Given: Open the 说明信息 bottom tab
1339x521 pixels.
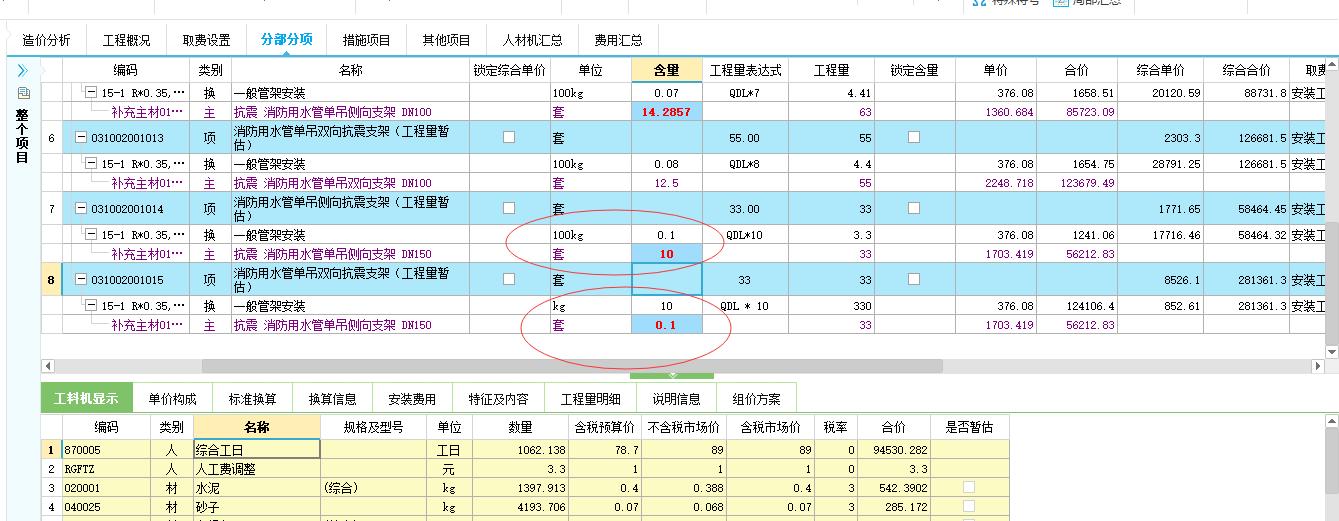Looking at the screenshot, I should [677, 398].
